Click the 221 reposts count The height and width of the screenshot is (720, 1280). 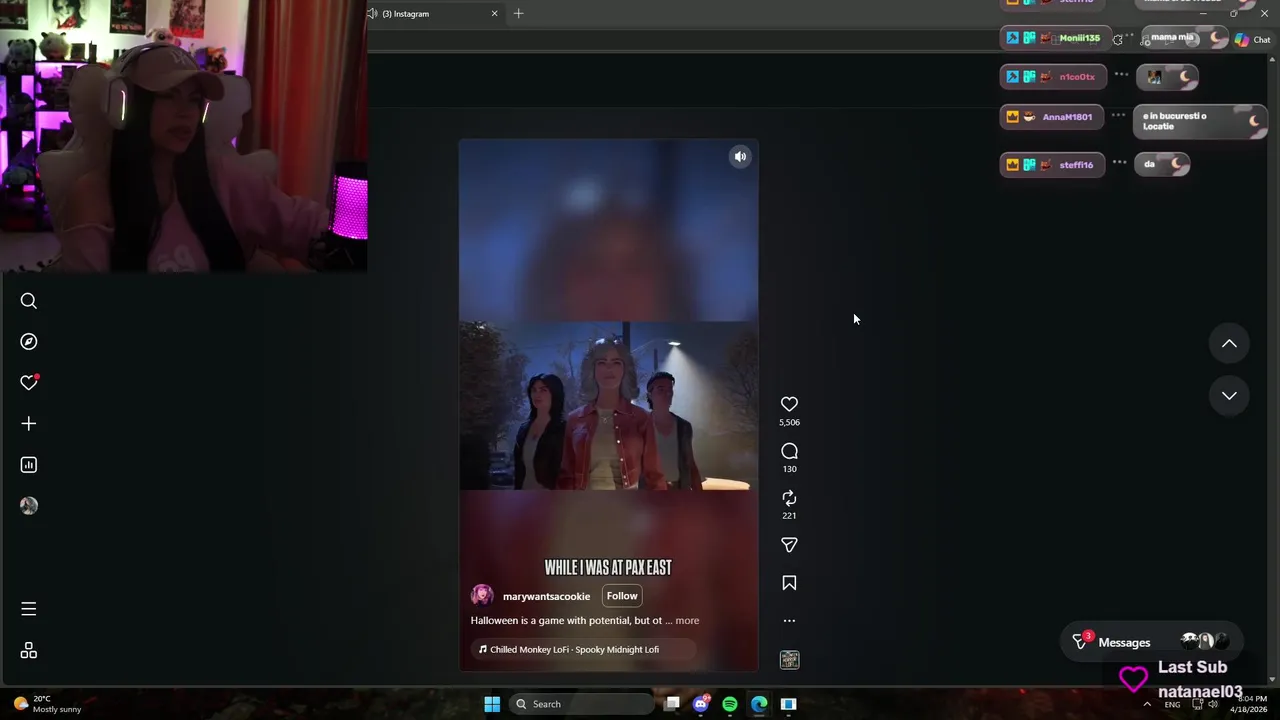coord(789,516)
